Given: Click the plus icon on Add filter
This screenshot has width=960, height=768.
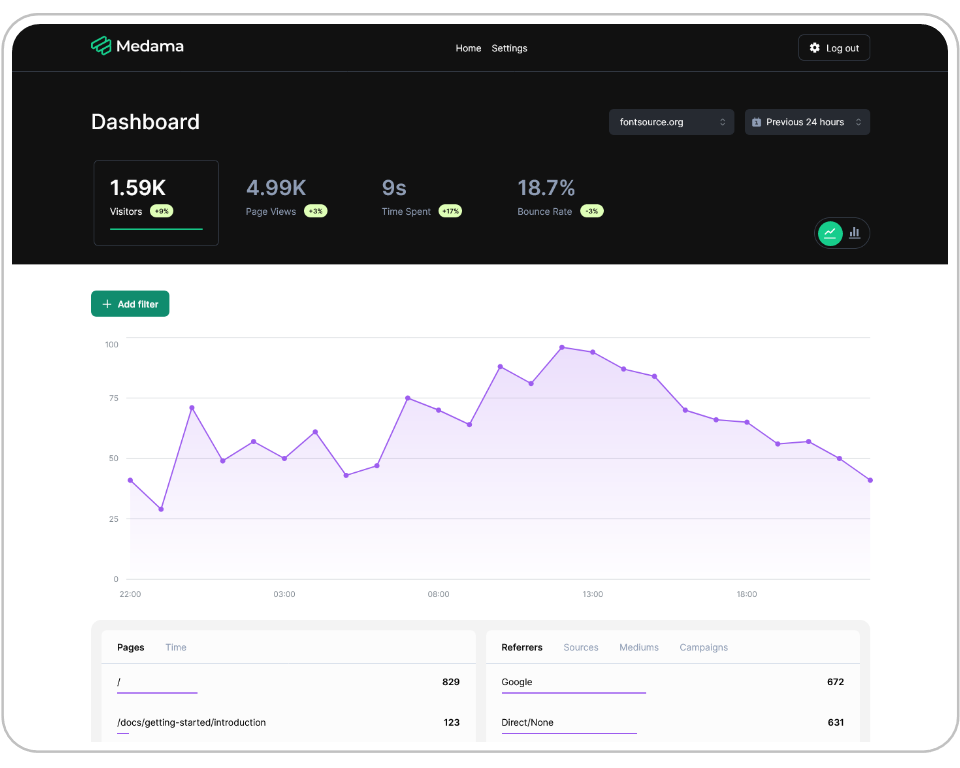Looking at the screenshot, I should 108,303.
